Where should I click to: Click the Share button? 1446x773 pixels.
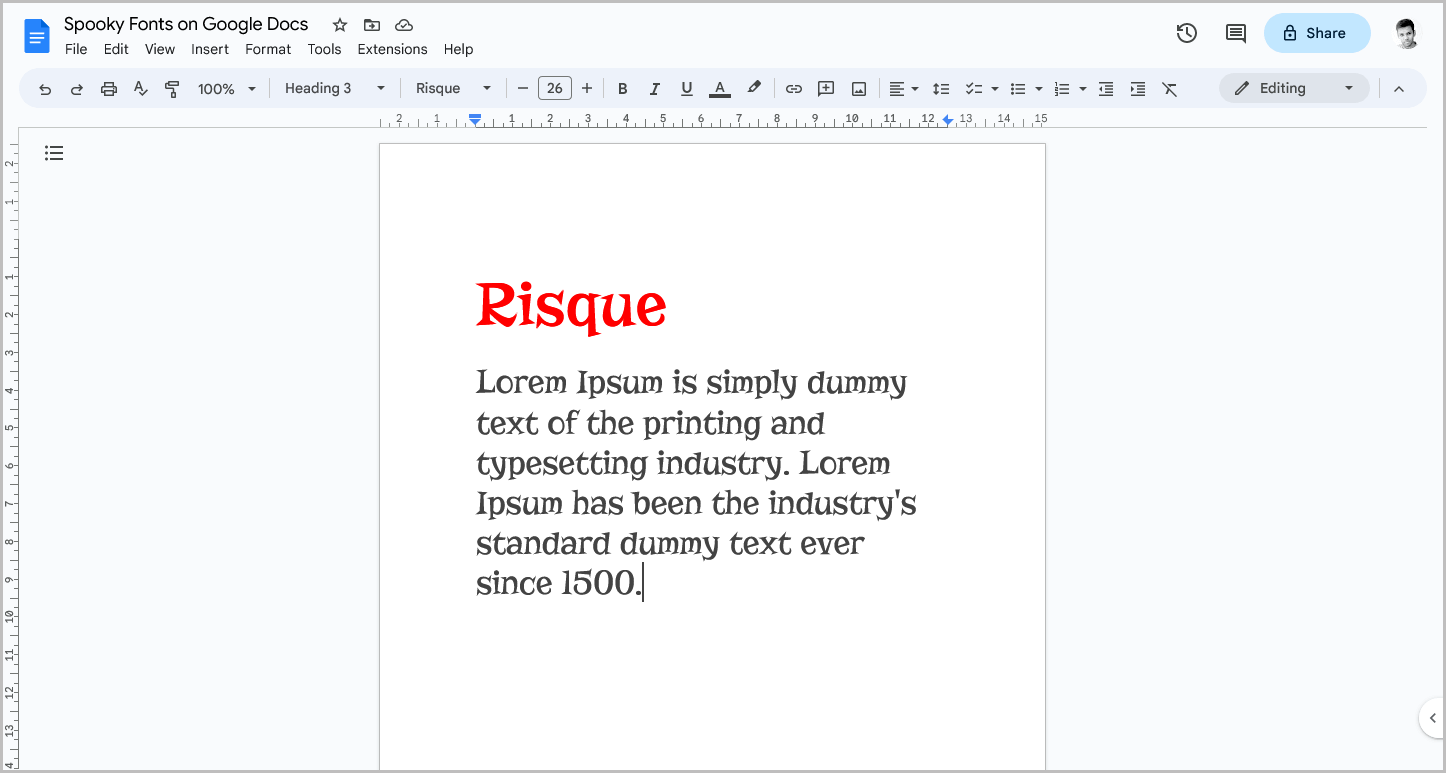pyautogui.click(x=1317, y=33)
